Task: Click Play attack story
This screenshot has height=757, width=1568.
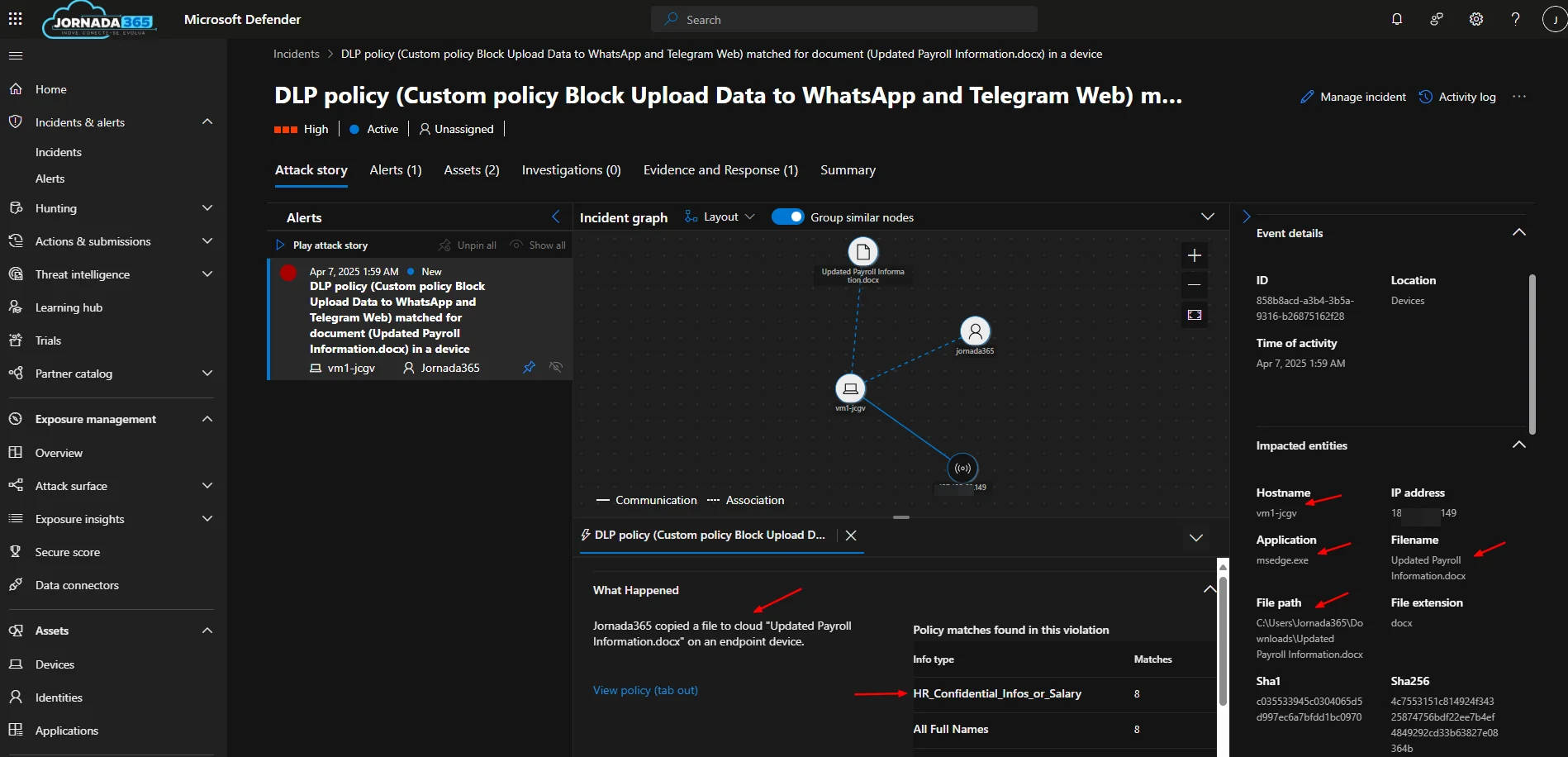Action: click(x=321, y=245)
